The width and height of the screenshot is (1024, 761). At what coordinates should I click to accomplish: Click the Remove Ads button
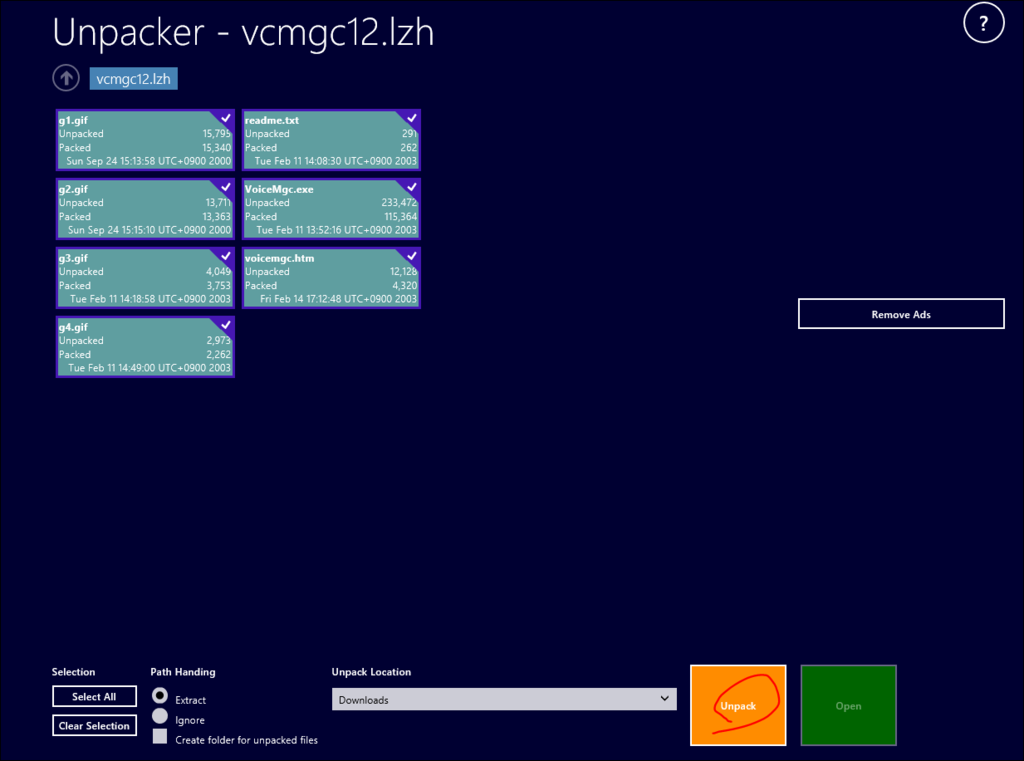901,314
